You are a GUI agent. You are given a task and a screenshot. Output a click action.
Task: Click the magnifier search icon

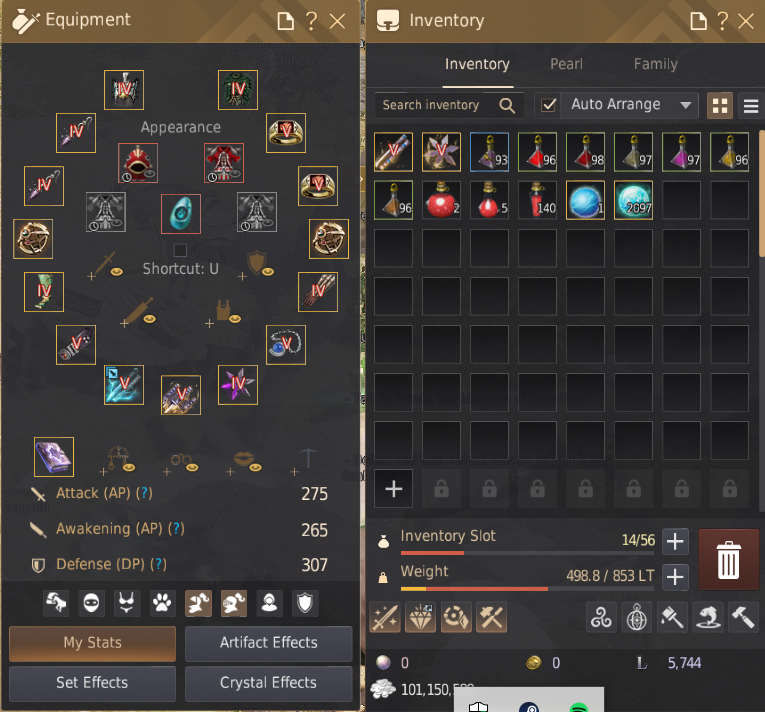tap(507, 105)
